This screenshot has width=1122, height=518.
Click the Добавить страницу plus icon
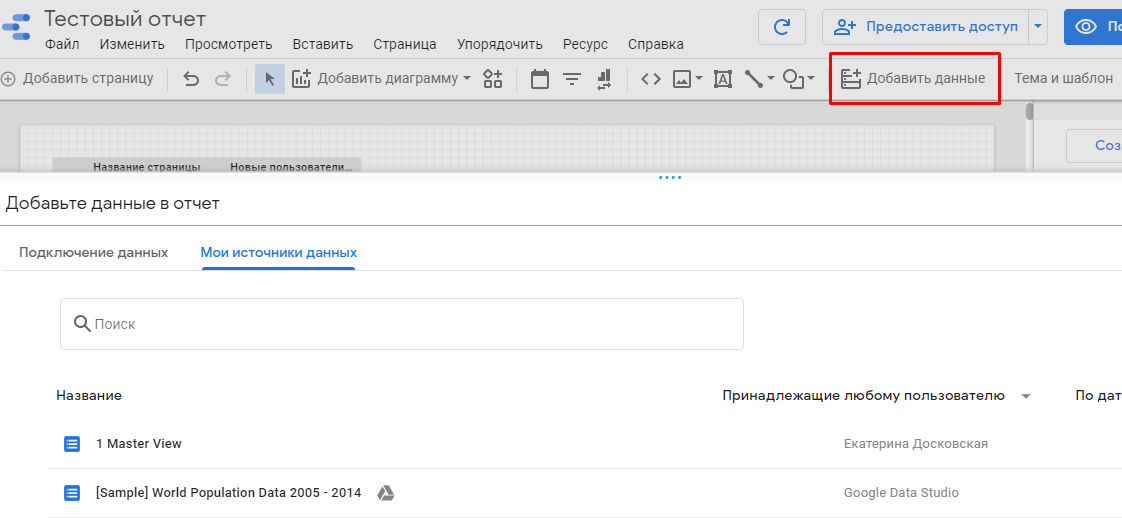coord(8,79)
